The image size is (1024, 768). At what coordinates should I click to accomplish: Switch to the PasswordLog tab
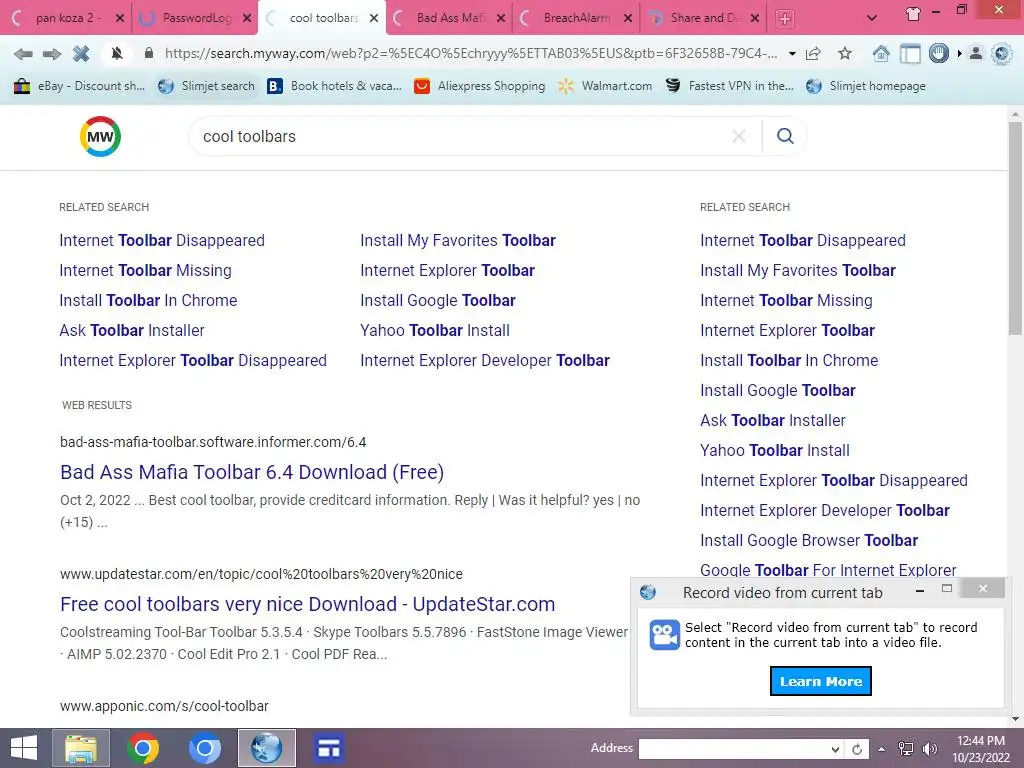197,18
